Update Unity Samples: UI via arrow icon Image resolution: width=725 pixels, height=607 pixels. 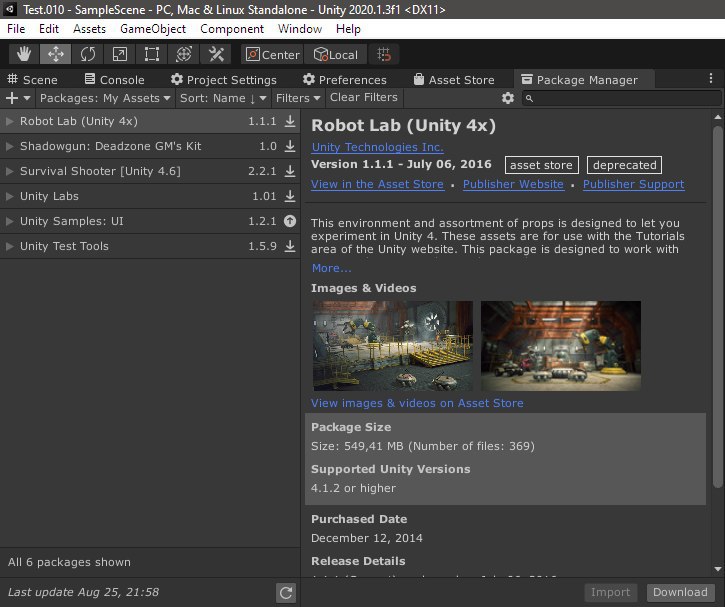(x=290, y=221)
